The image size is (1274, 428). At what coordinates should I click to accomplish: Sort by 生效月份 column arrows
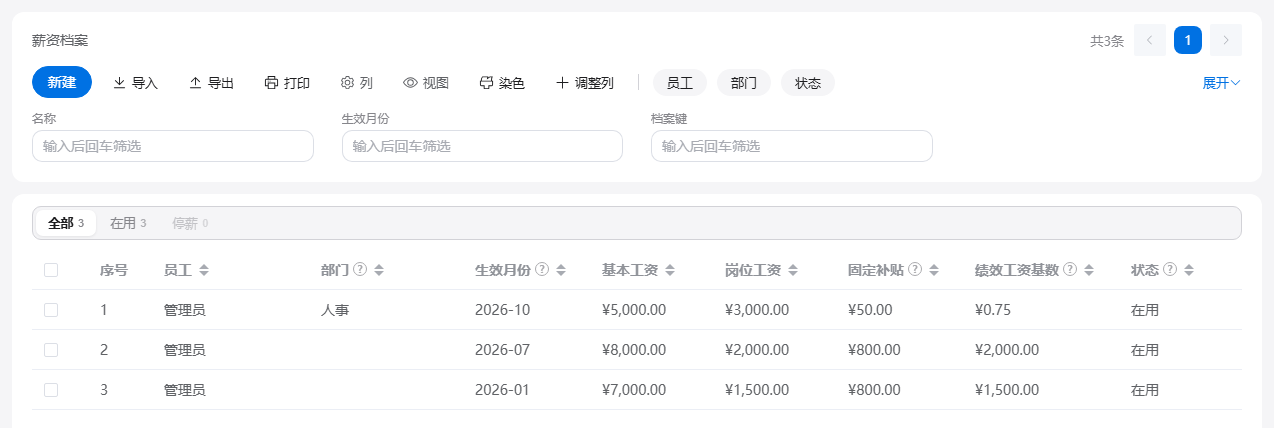coord(561,270)
